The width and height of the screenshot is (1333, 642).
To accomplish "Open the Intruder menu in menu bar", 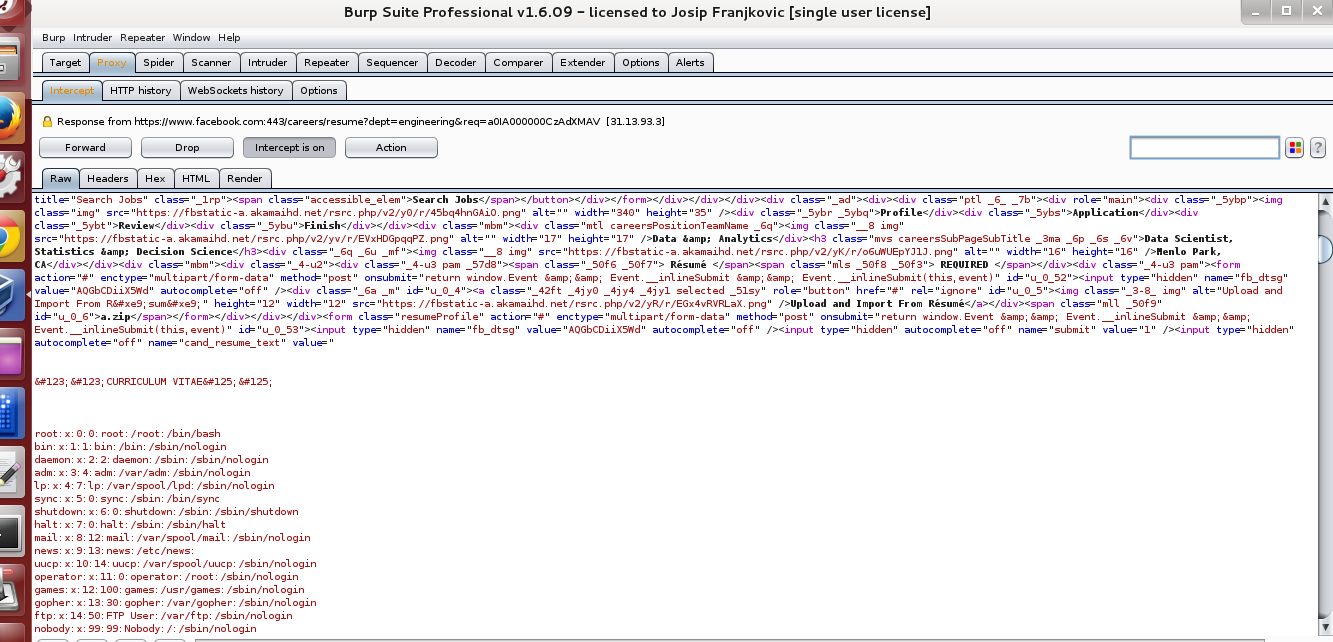I will (x=92, y=37).
